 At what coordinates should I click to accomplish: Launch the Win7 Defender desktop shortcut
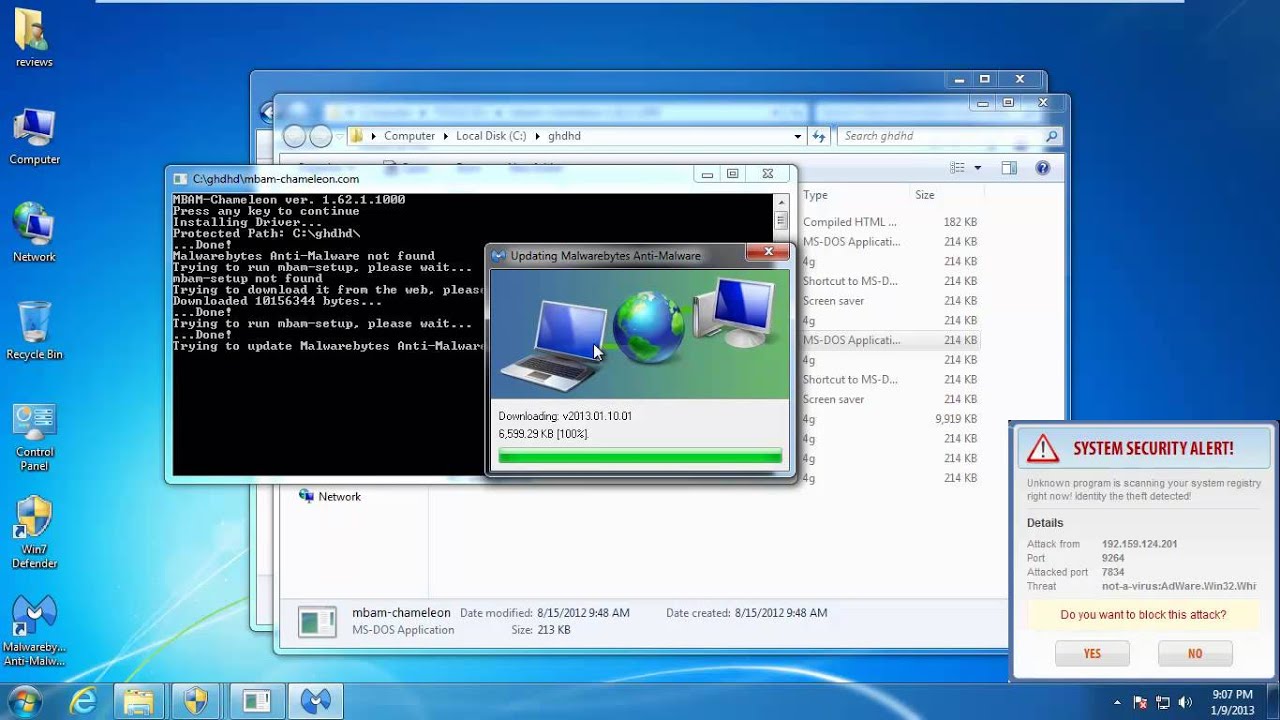pos(34,533)
